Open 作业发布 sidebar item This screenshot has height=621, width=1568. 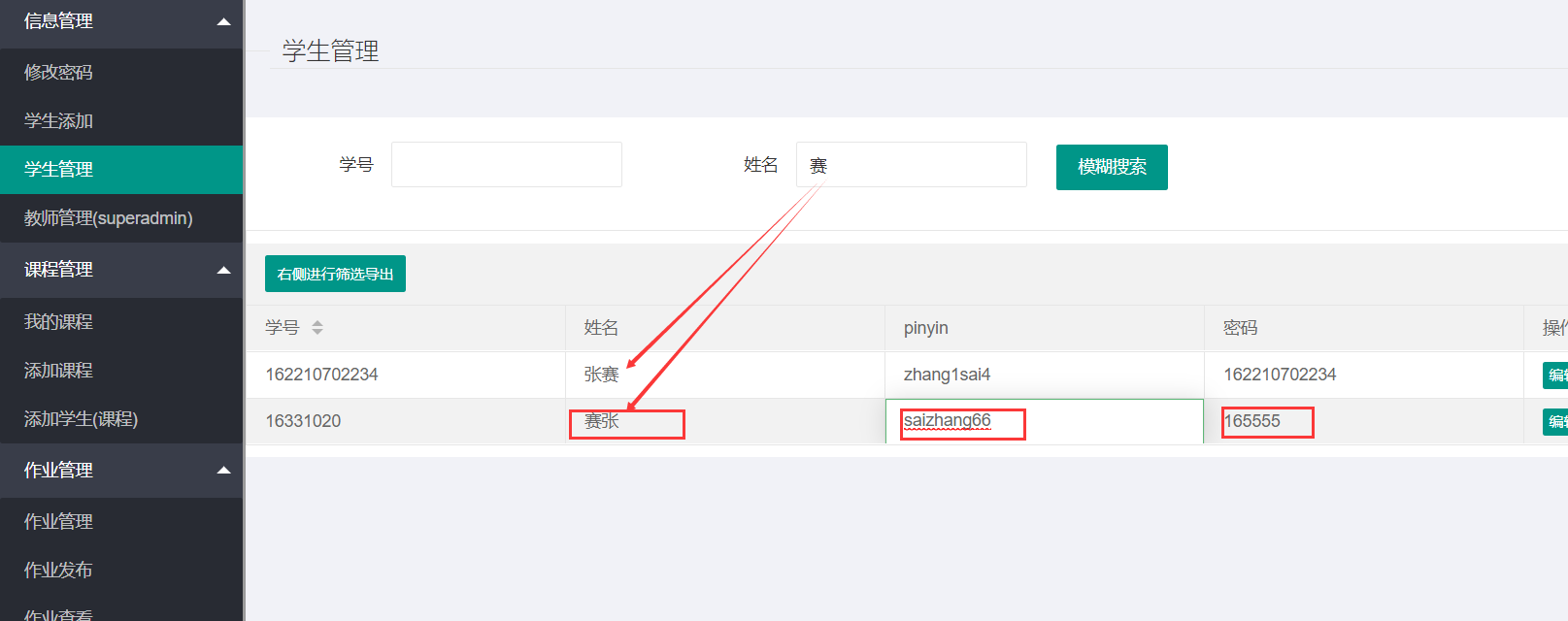click(x=121, y=571)
